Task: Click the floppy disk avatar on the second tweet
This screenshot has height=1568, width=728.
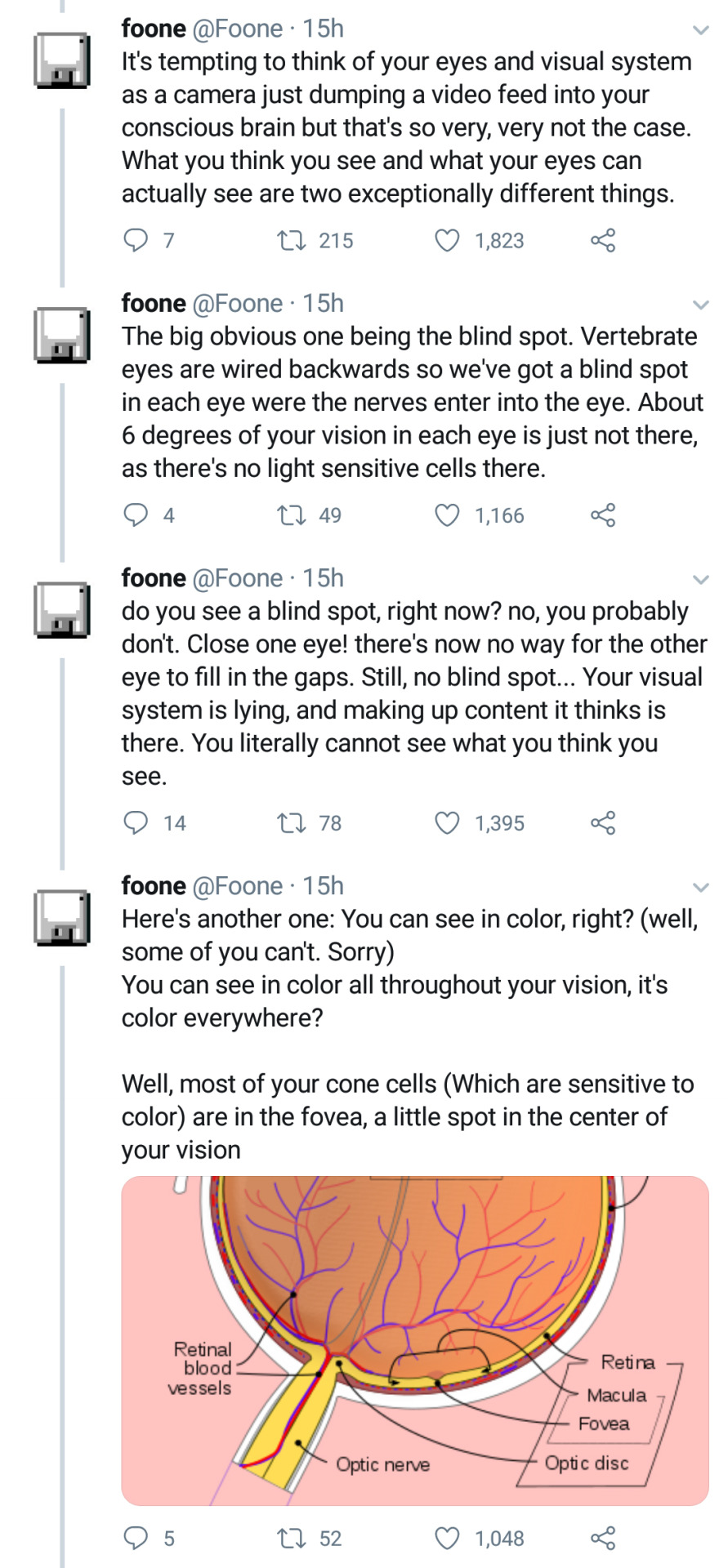Action: coord(61,335)
